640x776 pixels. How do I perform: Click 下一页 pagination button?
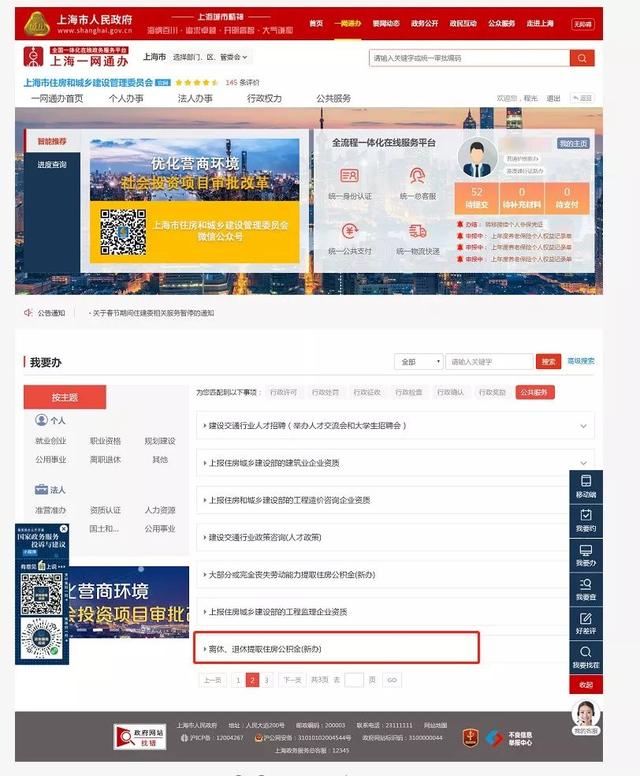pos(292,680)
